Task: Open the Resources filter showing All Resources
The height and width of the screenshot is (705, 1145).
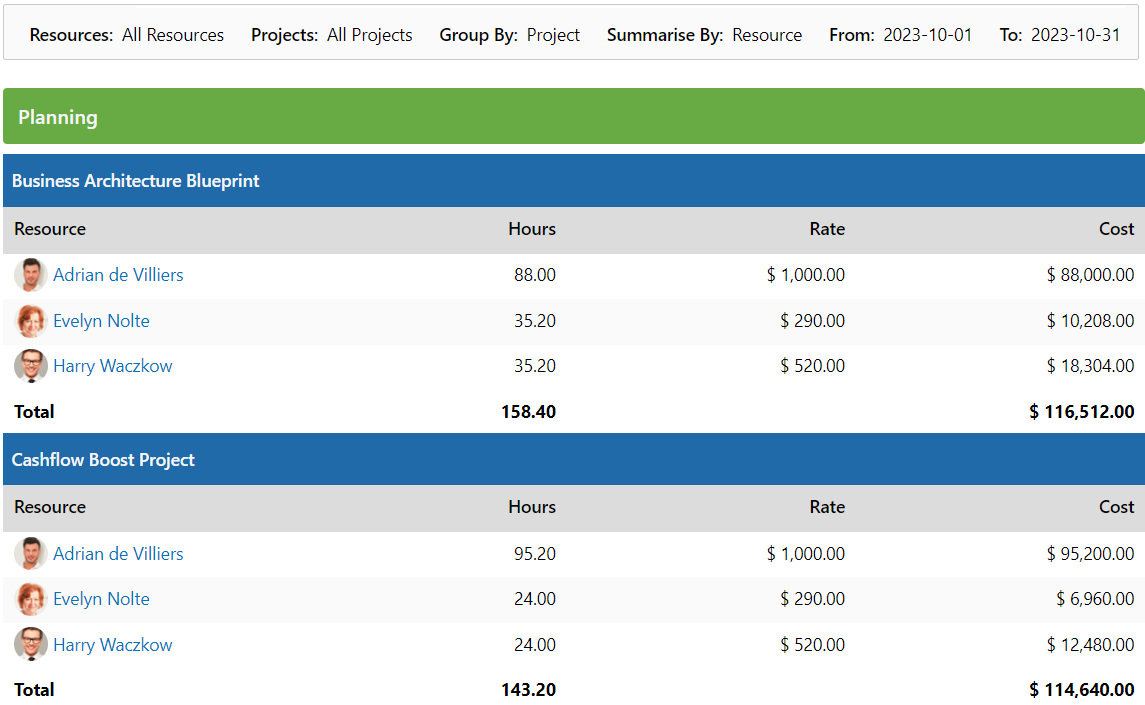Action: click(x=172, y=34)
